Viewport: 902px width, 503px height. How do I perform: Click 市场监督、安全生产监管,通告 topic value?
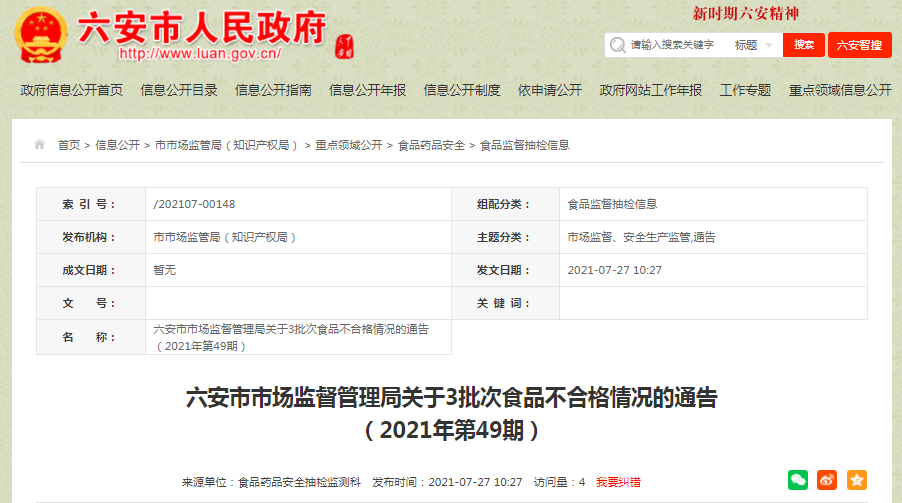pyautogui.click(x=641, y=237)
